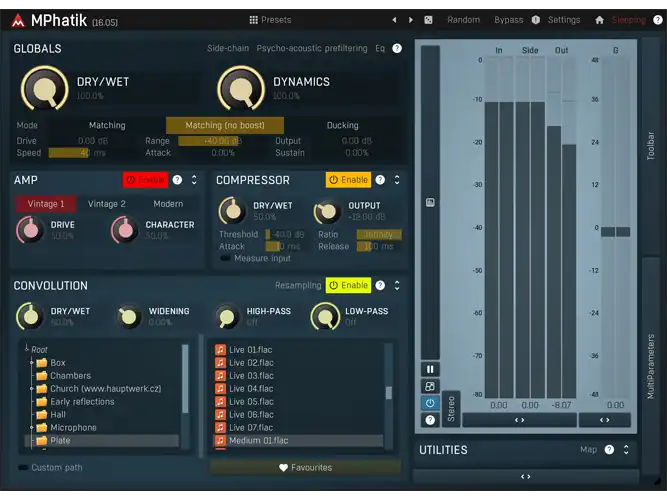Toggle the Compressor Enable button

pos(348,180)
